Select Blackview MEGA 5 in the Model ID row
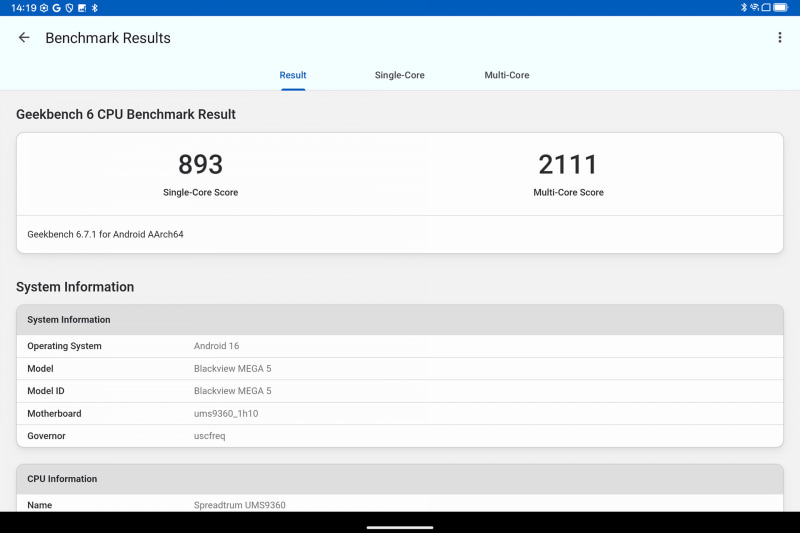 233,391
